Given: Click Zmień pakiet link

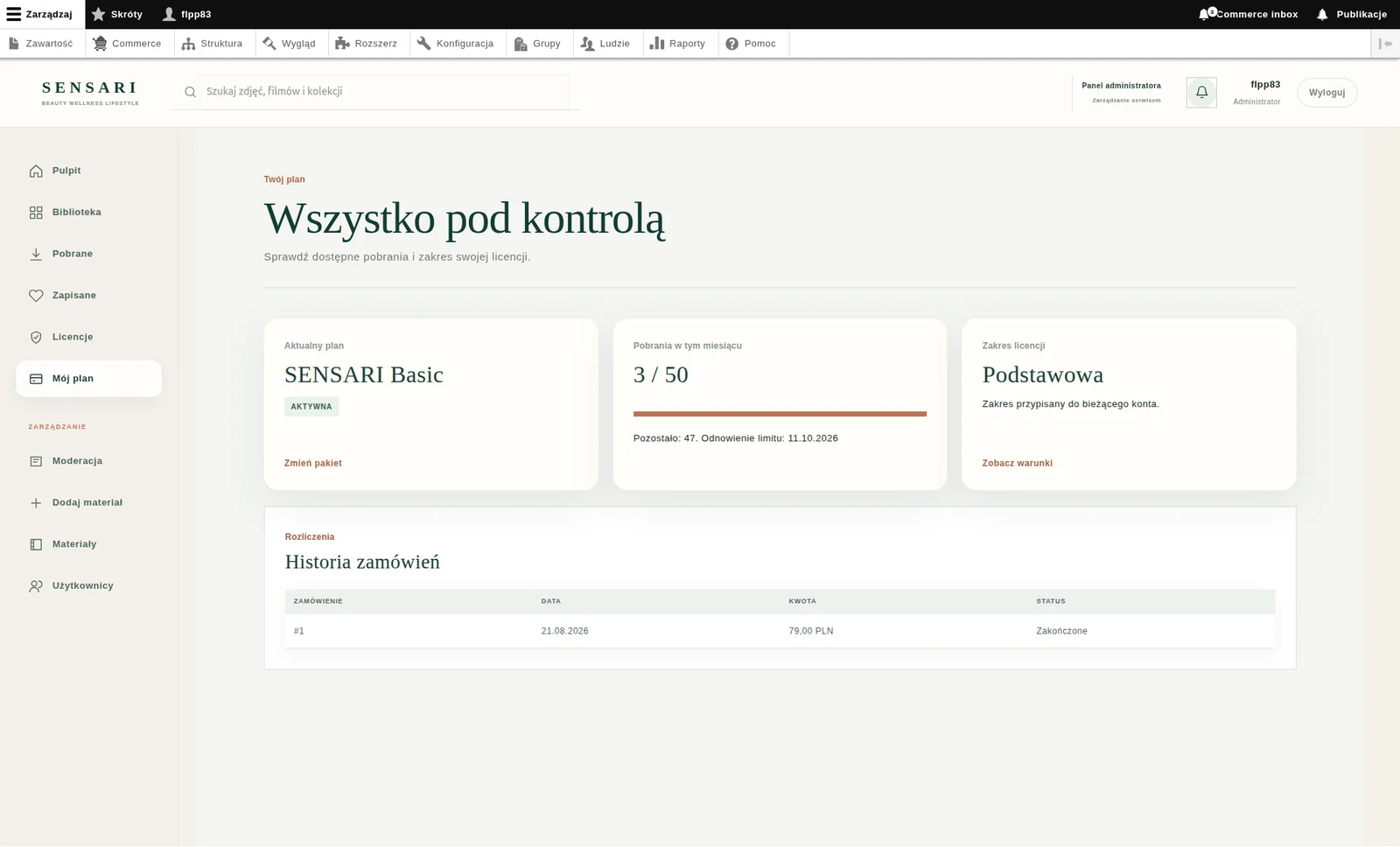Looking at the screenshot, I should pos(313,464).
